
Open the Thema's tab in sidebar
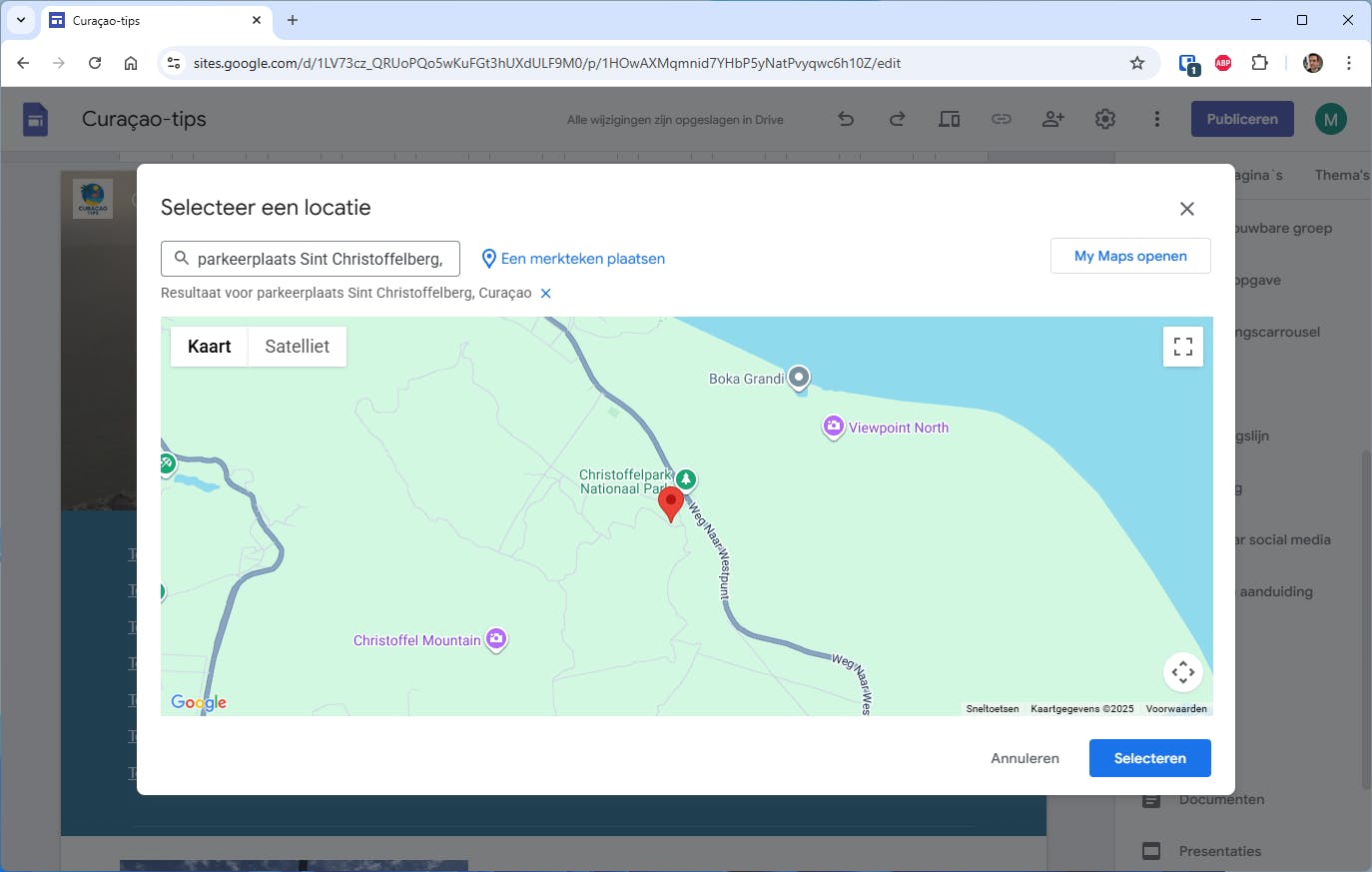coord(1342,175)
